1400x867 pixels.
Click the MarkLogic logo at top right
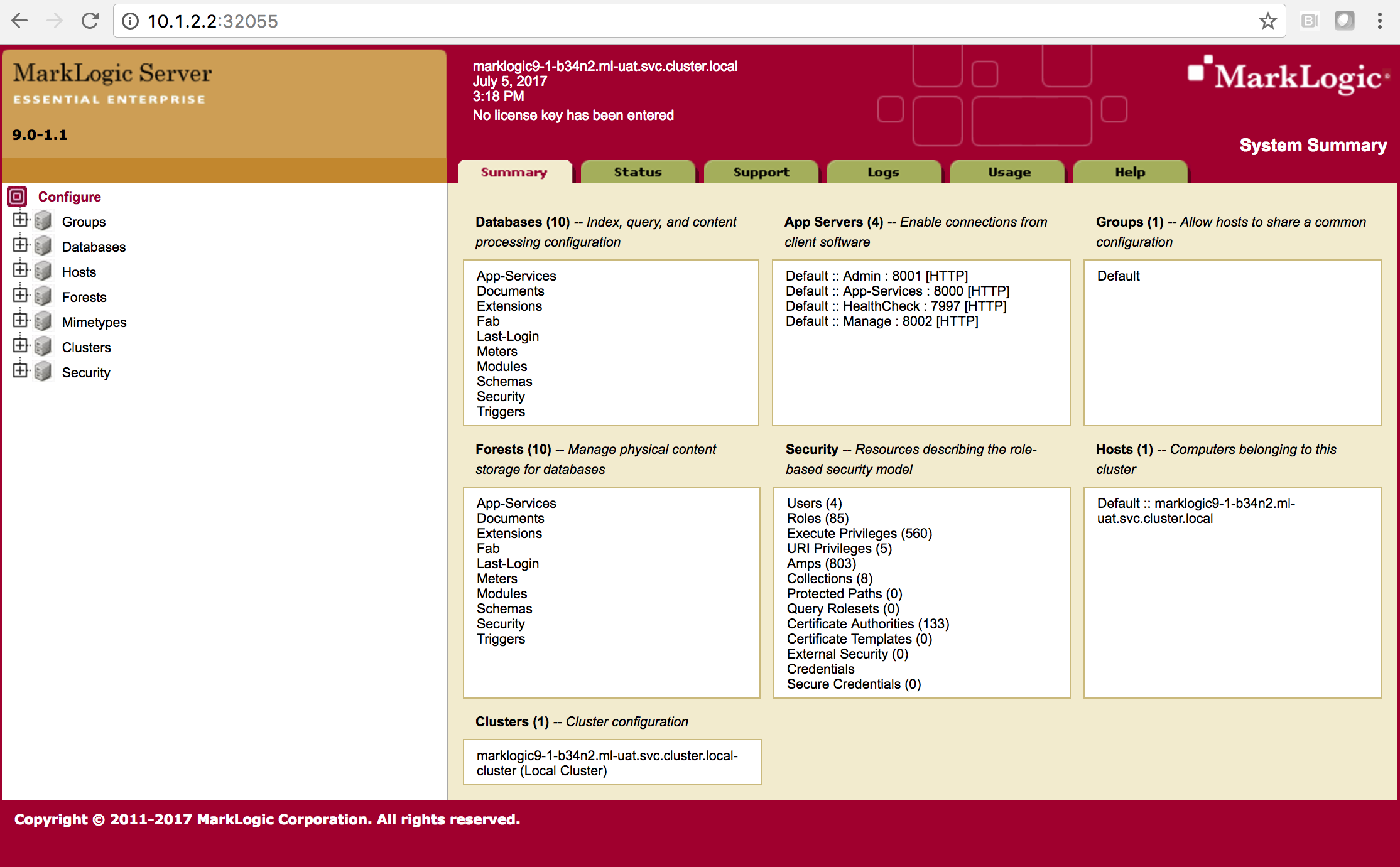pos(1288,77)
